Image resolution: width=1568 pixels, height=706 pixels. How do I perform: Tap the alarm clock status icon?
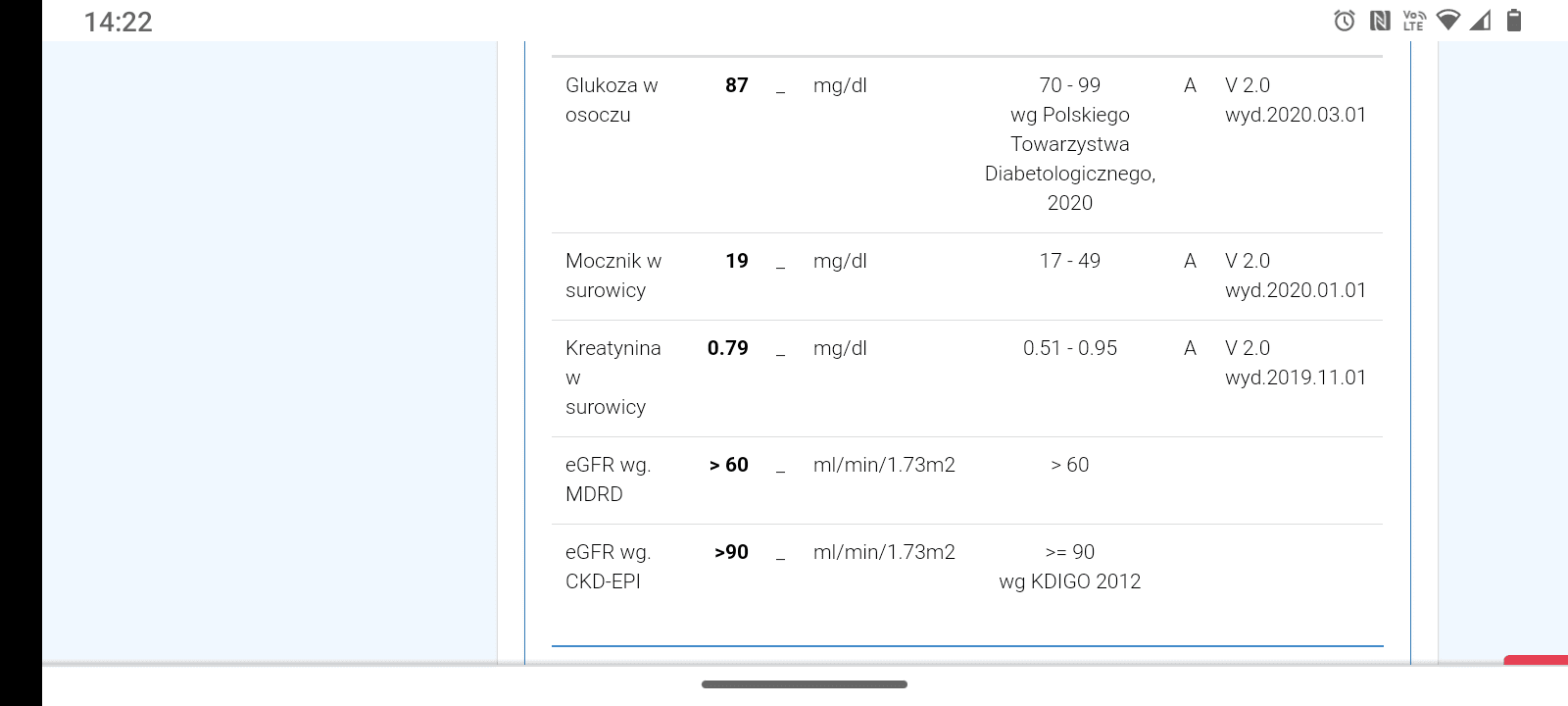(x=1345, y=21)
